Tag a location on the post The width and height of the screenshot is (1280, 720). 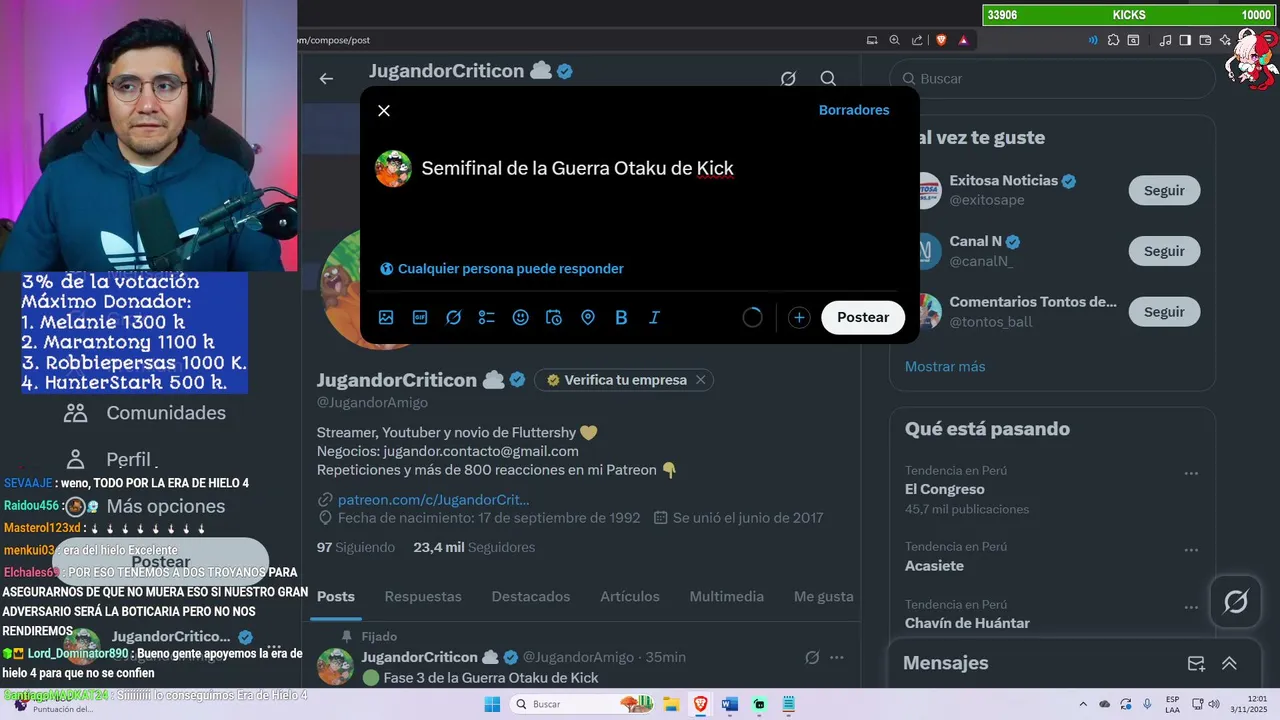pyautogui.click(x=588, y=317)
